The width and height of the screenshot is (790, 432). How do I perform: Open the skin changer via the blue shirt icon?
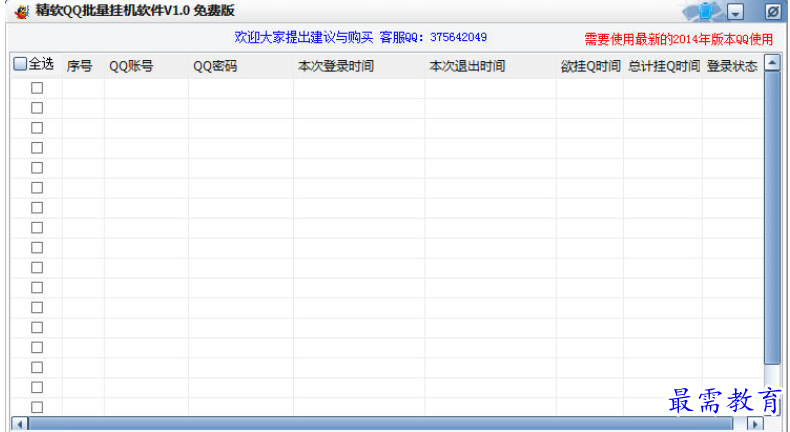pyautogui.click(x=705, y=11)
